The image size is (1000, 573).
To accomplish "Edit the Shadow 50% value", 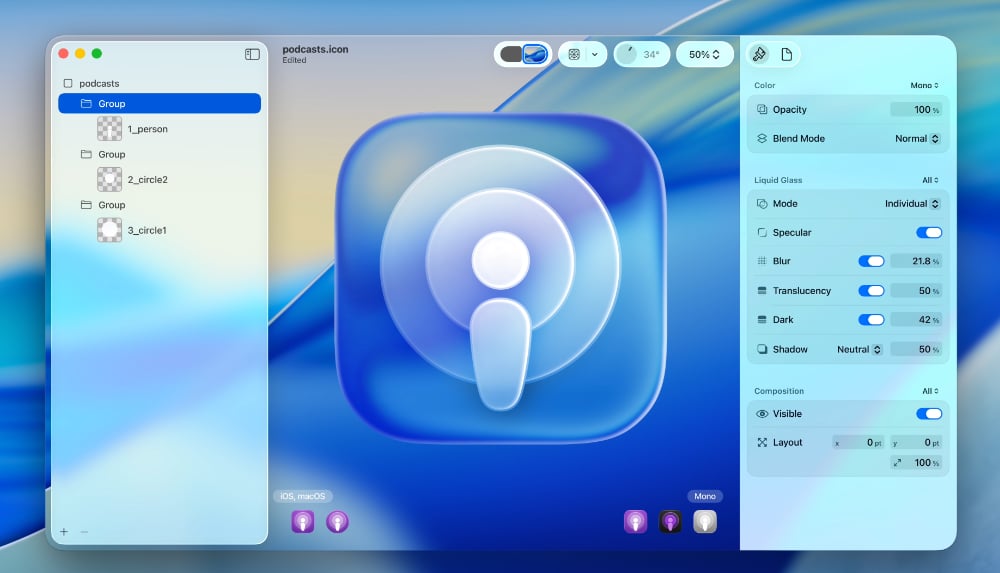I will (x=916, y=349).
